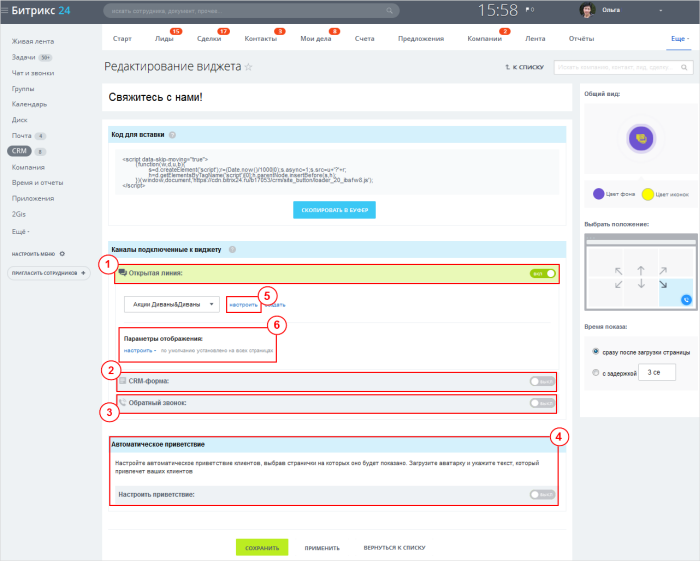
Task: Click настроить link next to open line dropdown
Action: 244,305
